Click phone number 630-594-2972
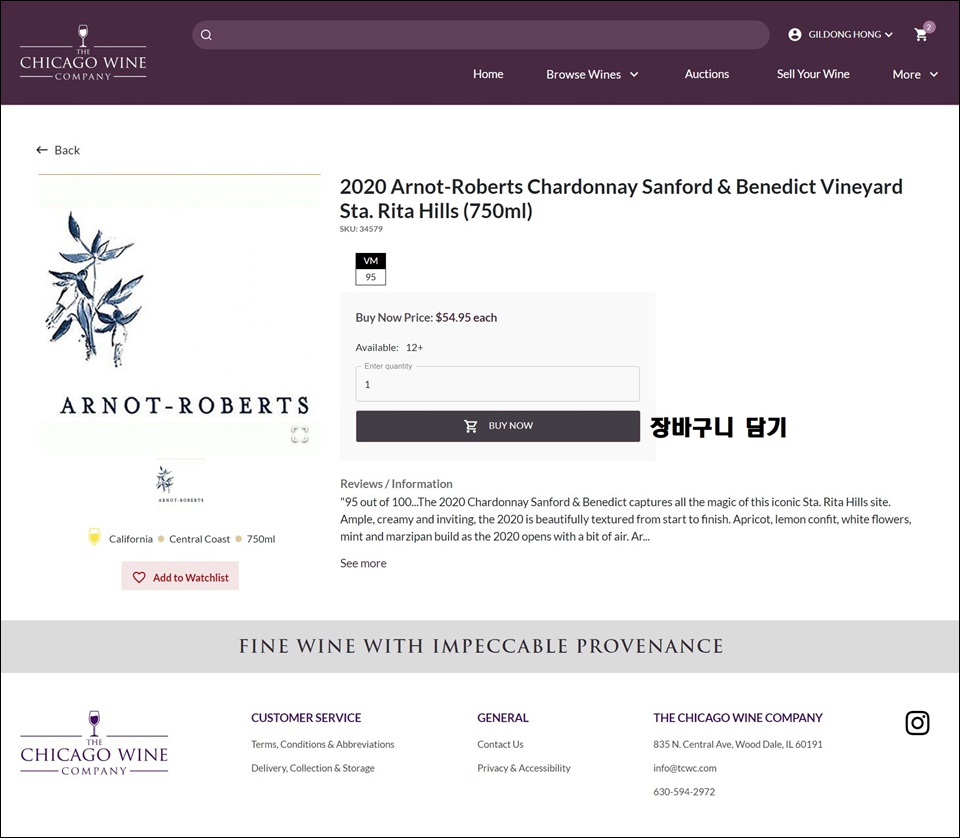This screenshot has height=838, width=960. [684, 792]
